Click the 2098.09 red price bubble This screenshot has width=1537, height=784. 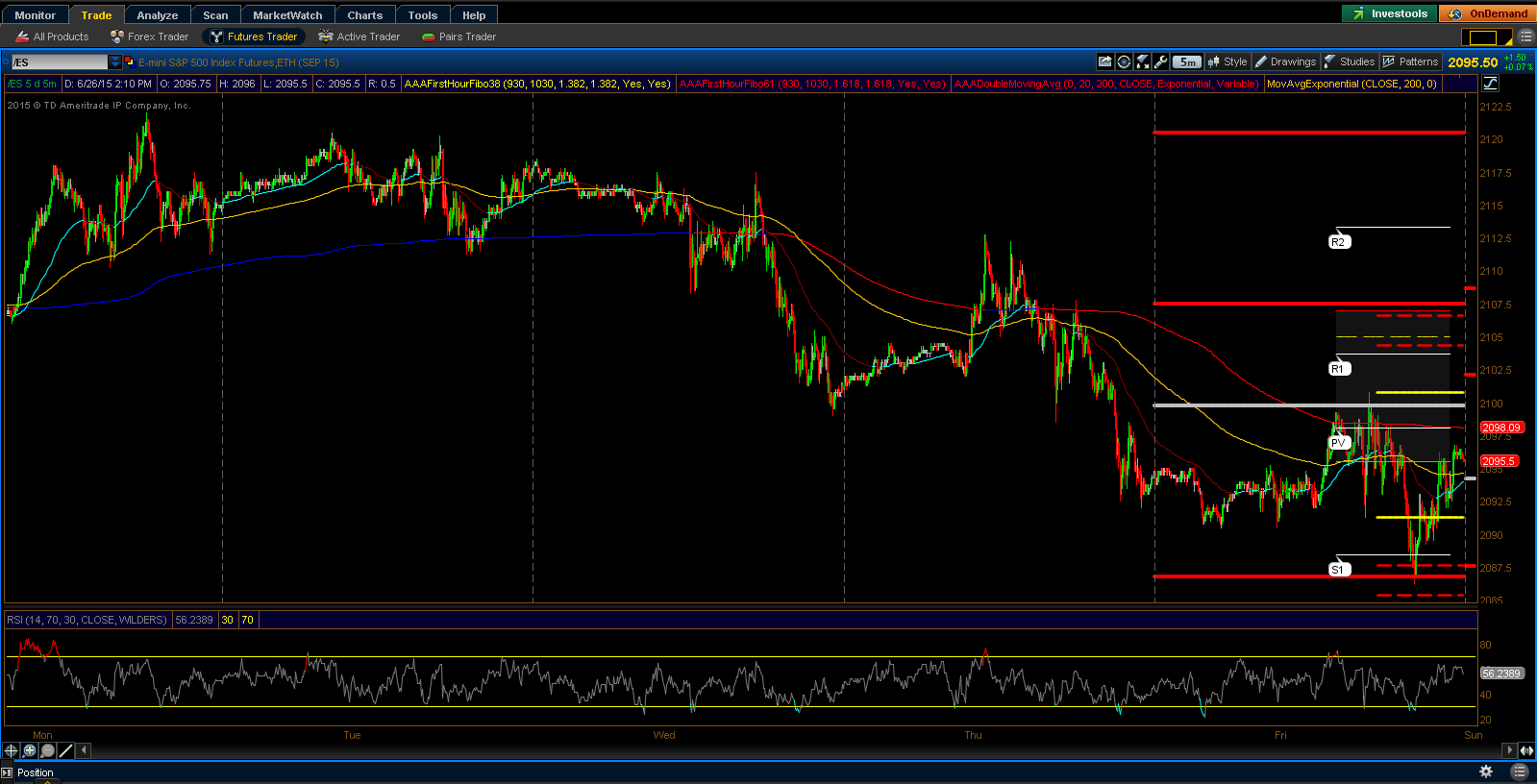[1500, 428]
